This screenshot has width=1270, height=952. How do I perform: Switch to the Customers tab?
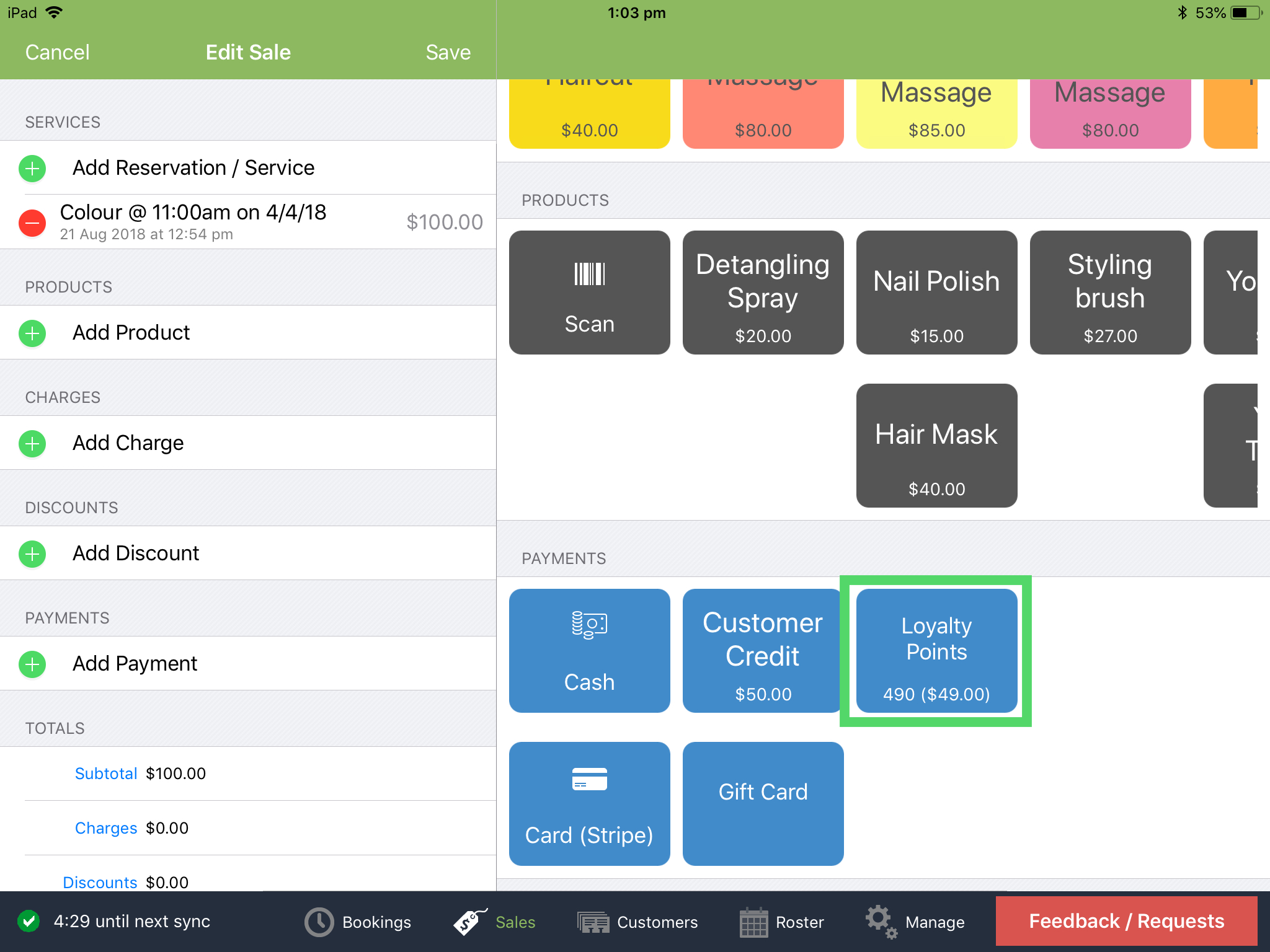click(x=637, y=922)
